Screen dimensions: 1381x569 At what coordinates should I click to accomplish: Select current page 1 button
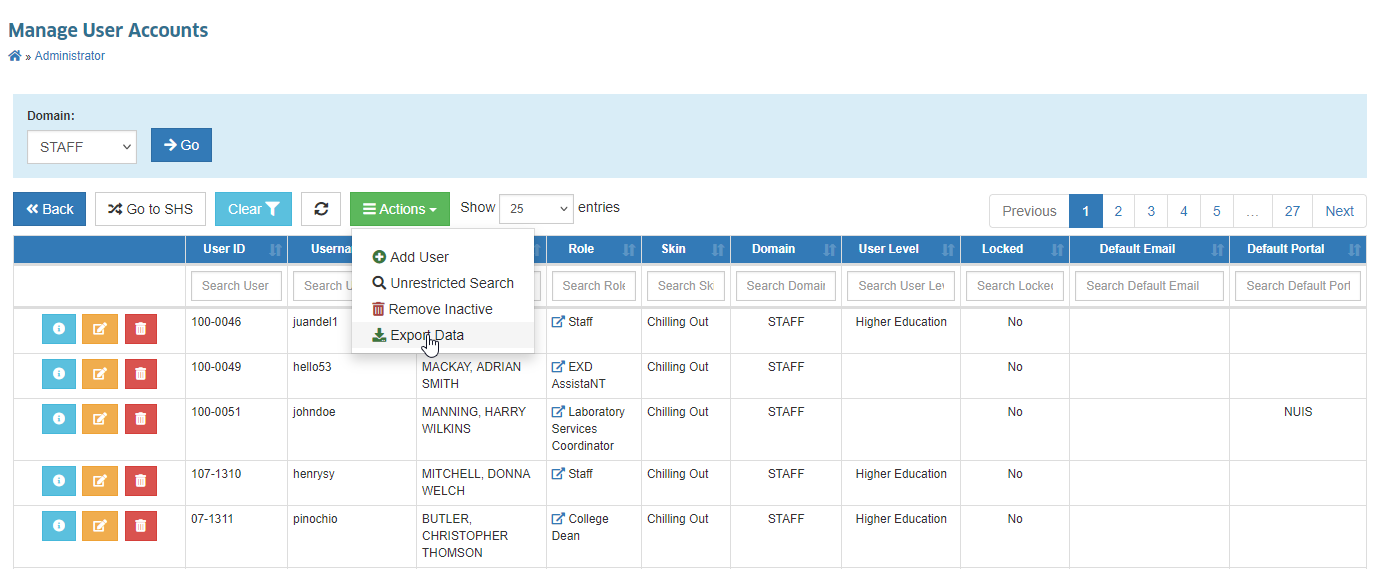pyautogui.click(x=1085, y=211)
